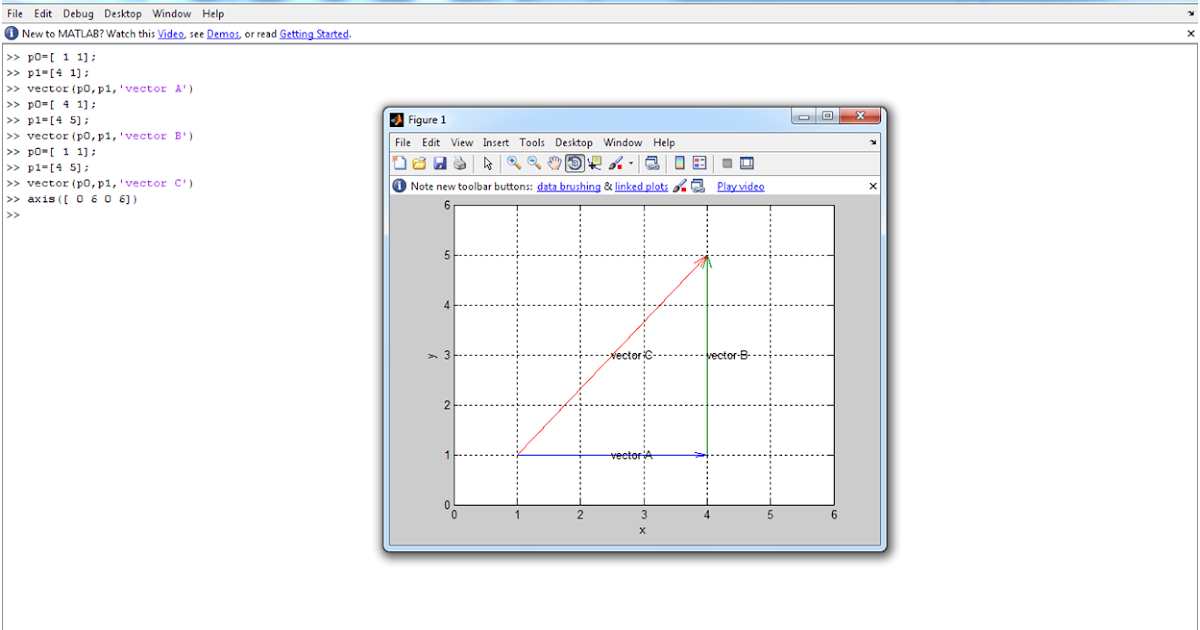1200x630 pixels.
Task: Open the data brushing link
Action: pyautogui.click(x=569, y=186)
